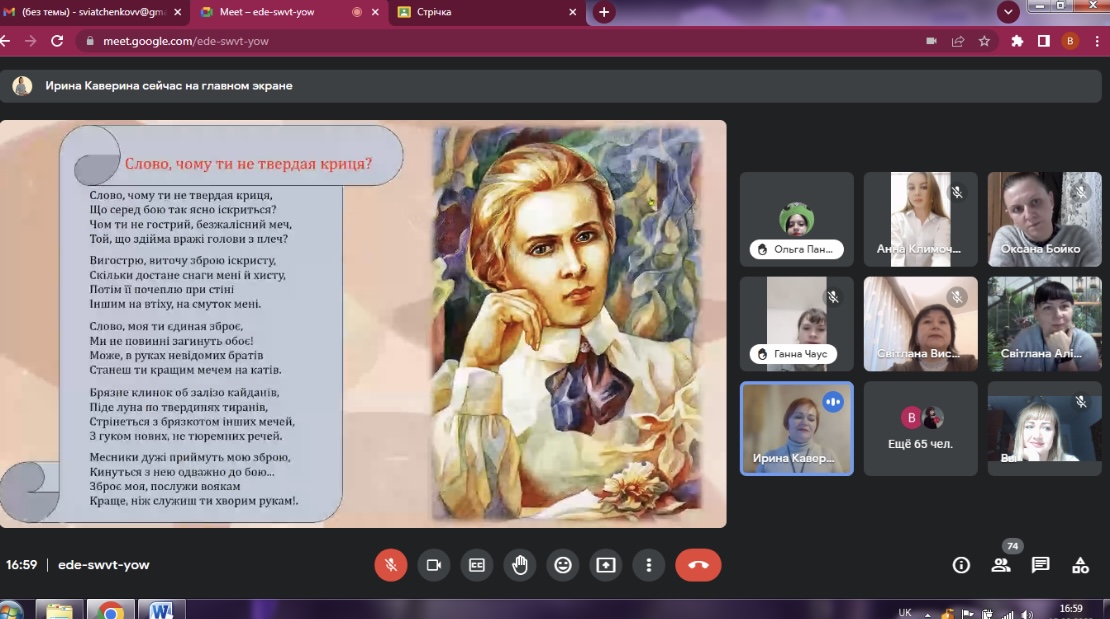The image size is (1110, 619).
Task: Raise hand in the meeting
Action: (520, 564)
